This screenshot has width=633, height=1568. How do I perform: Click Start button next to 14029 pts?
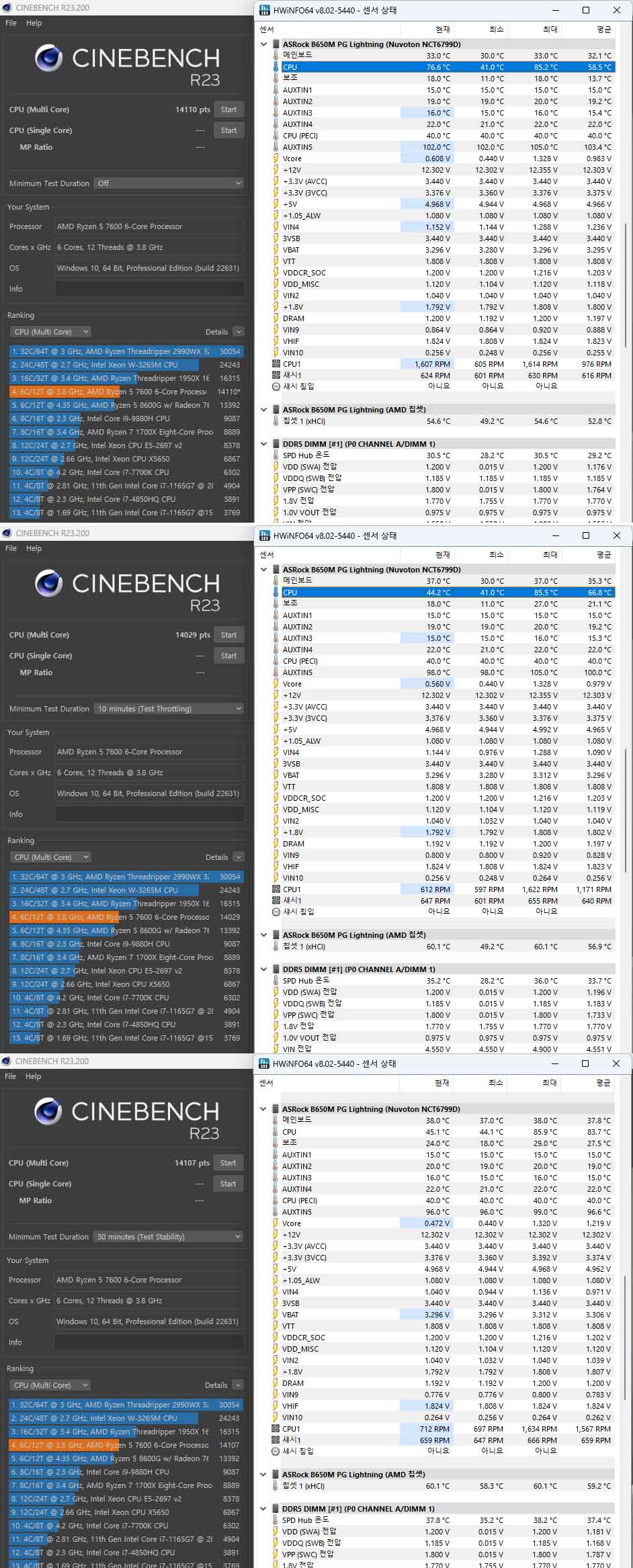pos(228,635)
